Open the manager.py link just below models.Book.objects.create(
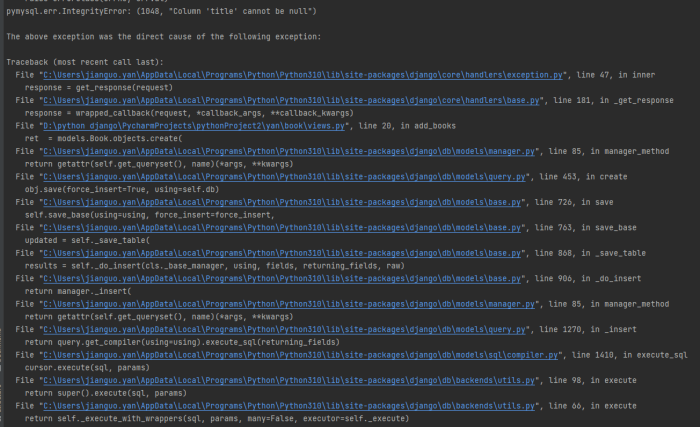 tap(289, 151)
